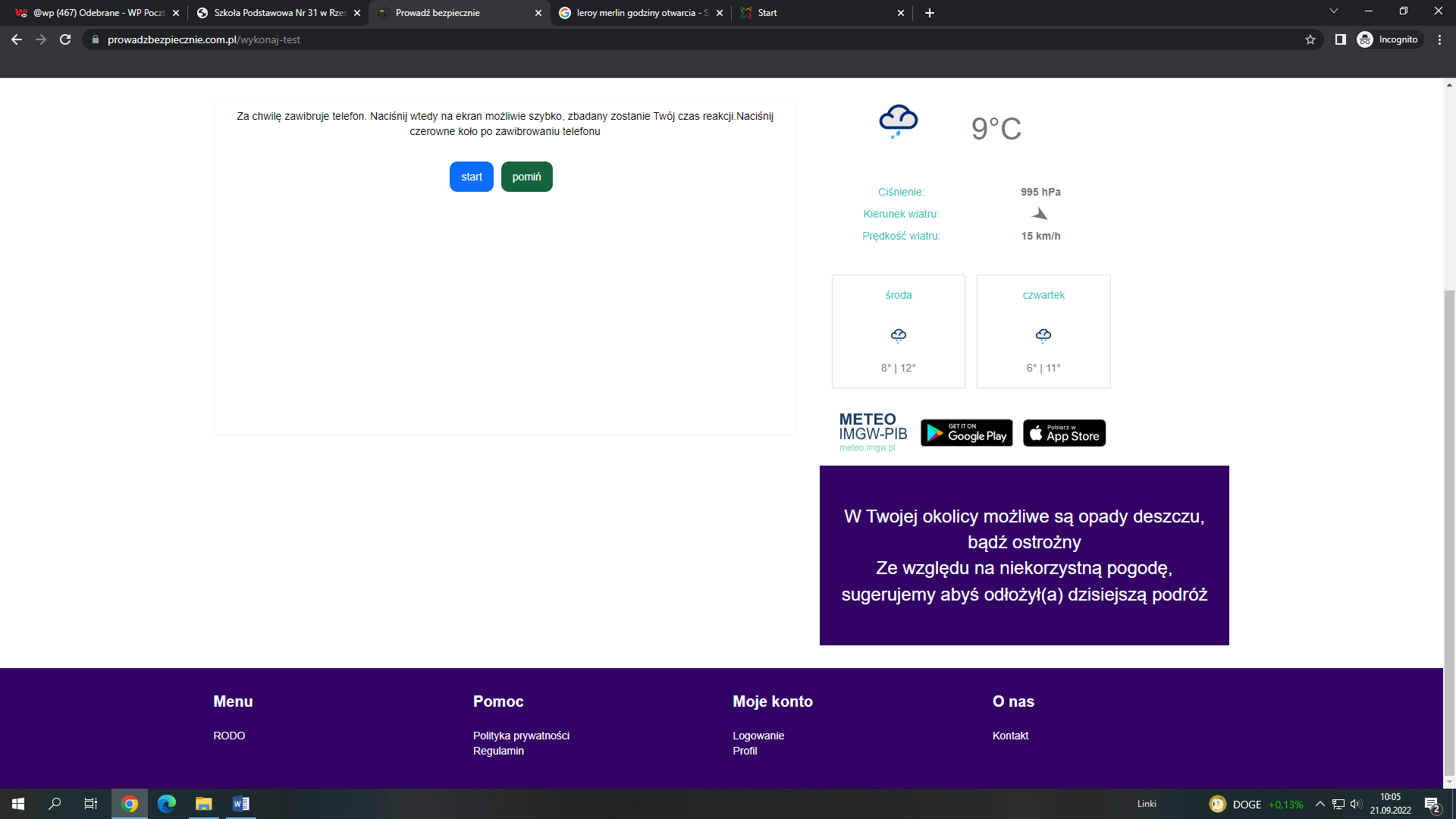The height and width of the screenshot is (819, 1456).
Task: Open Windows notification center icon
Action: pyautogui.click(x=1431, y=804)
